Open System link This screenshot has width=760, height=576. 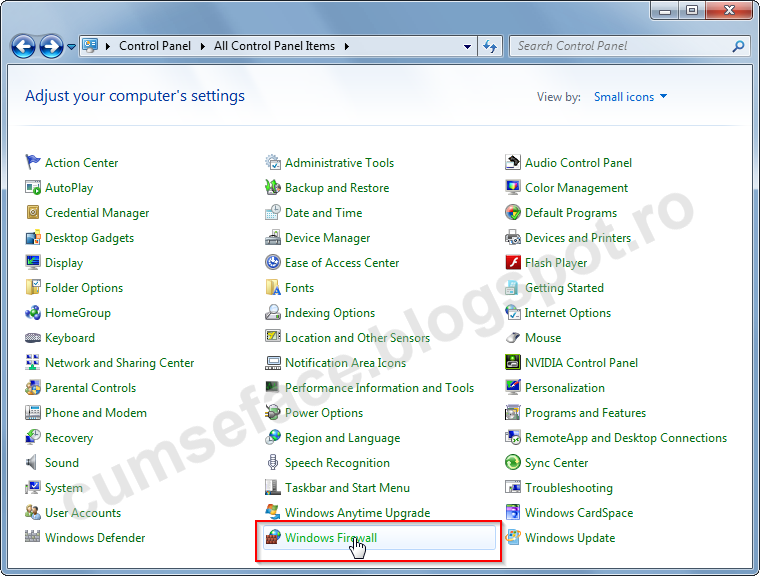[x=63, y=488]
